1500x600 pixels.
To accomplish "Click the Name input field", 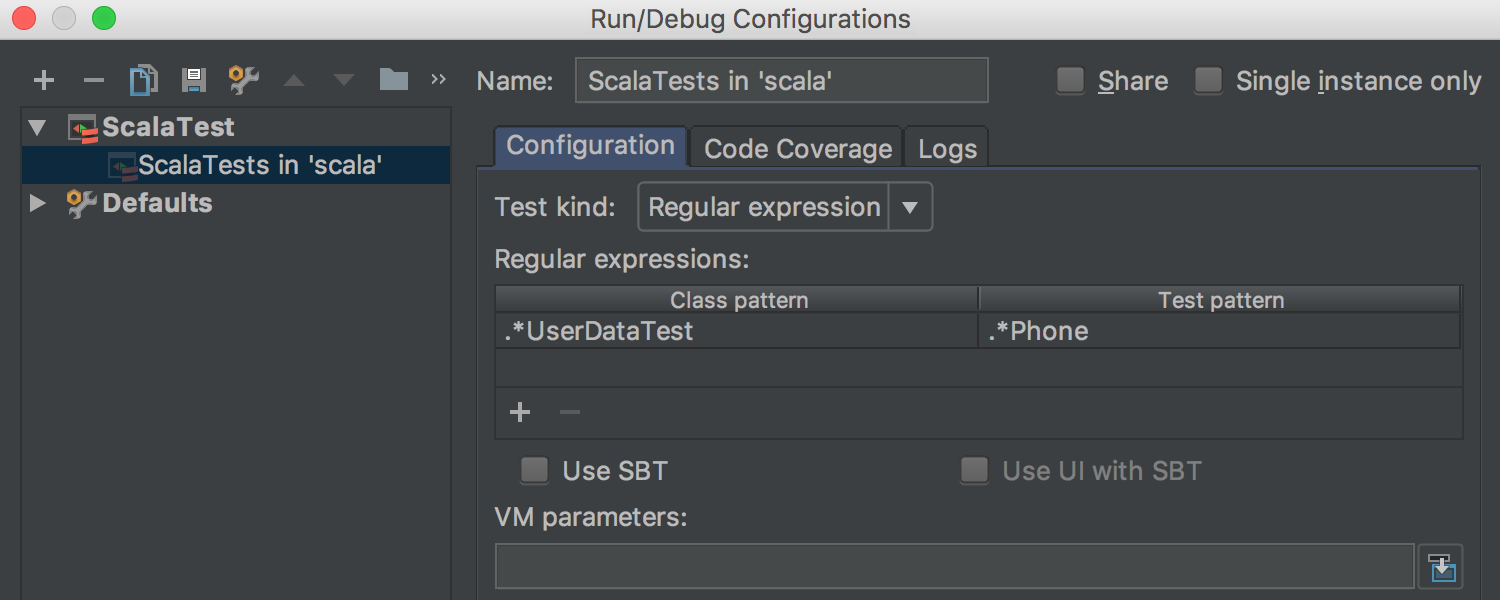I will tap(782, 80).
